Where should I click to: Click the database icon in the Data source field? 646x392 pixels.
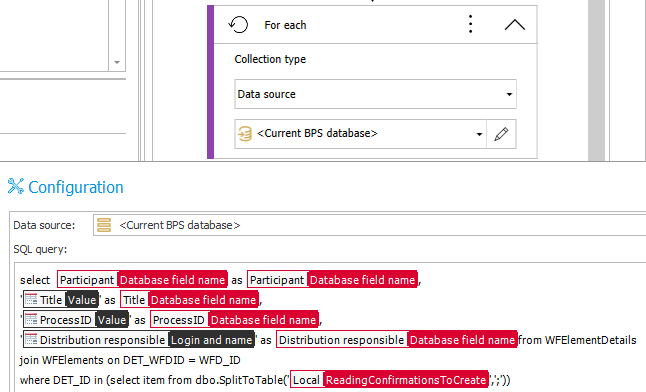coord(104,225)
